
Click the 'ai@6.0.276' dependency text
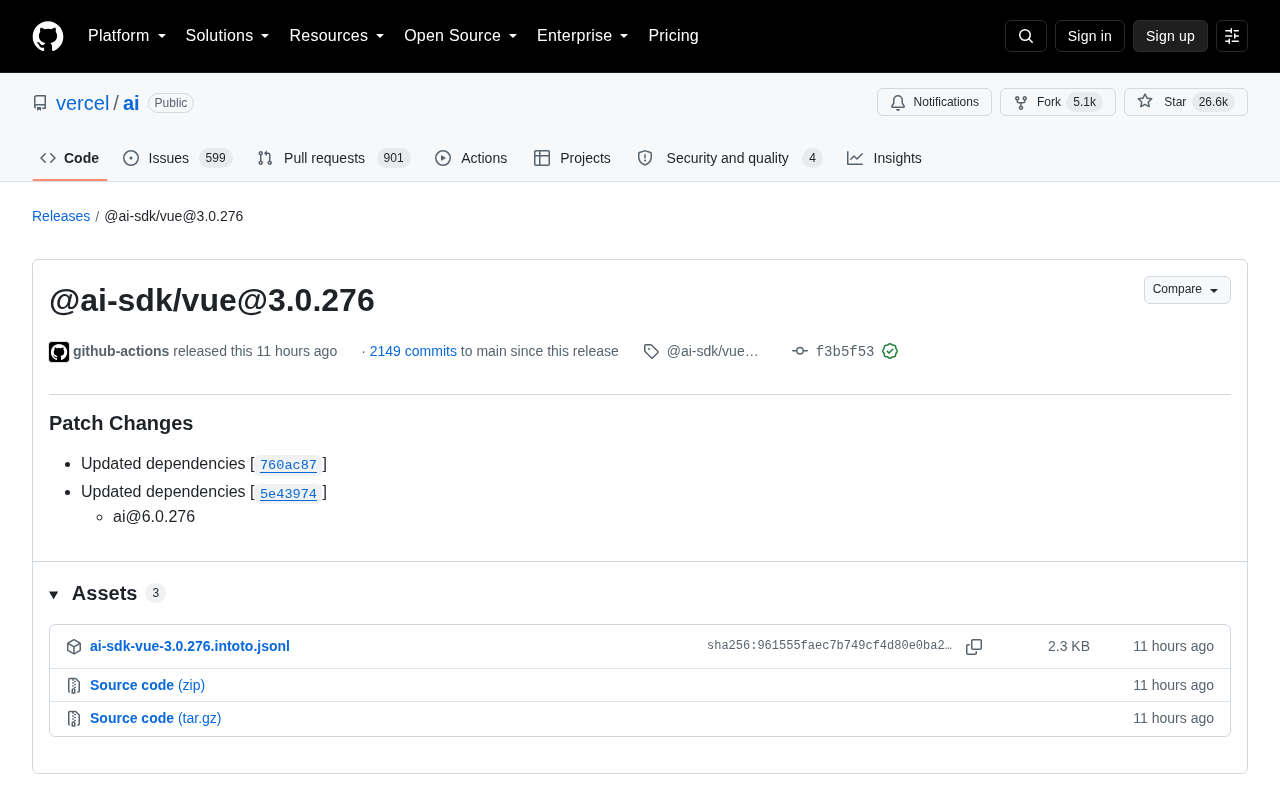point(154,517)
